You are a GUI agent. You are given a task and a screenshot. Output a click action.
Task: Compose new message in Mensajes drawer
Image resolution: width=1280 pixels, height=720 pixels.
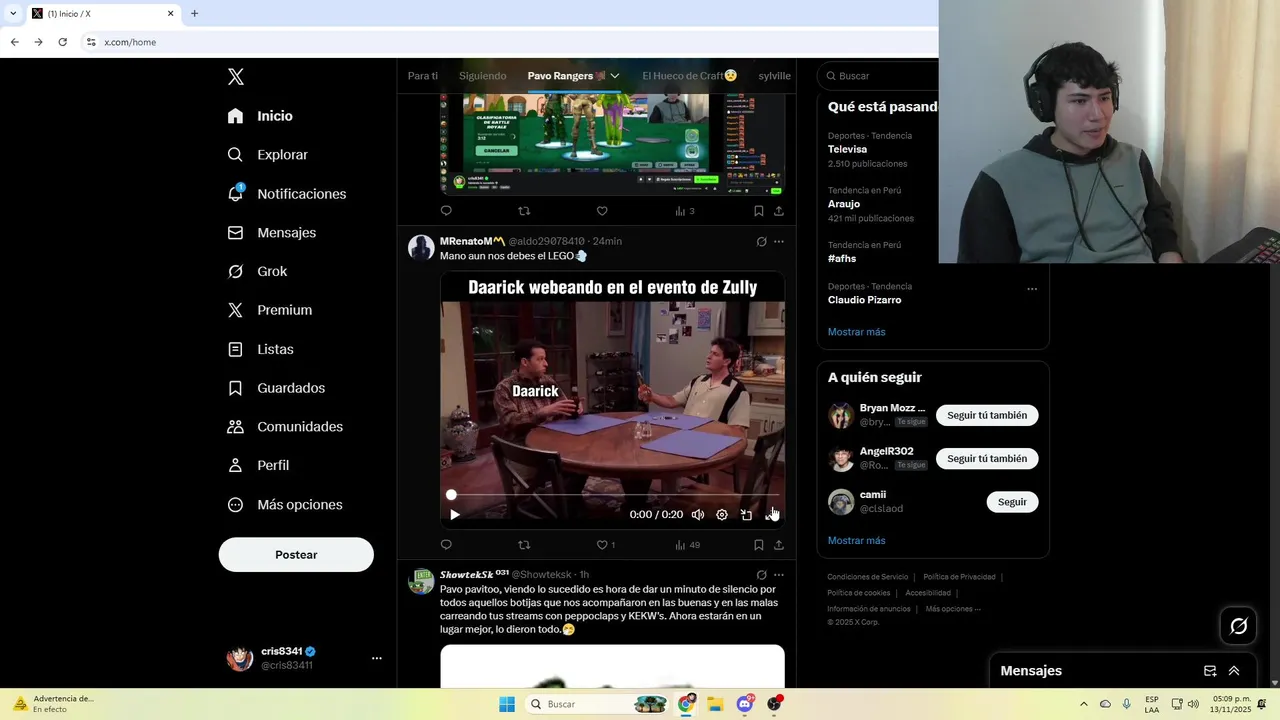click(1210, 671)
